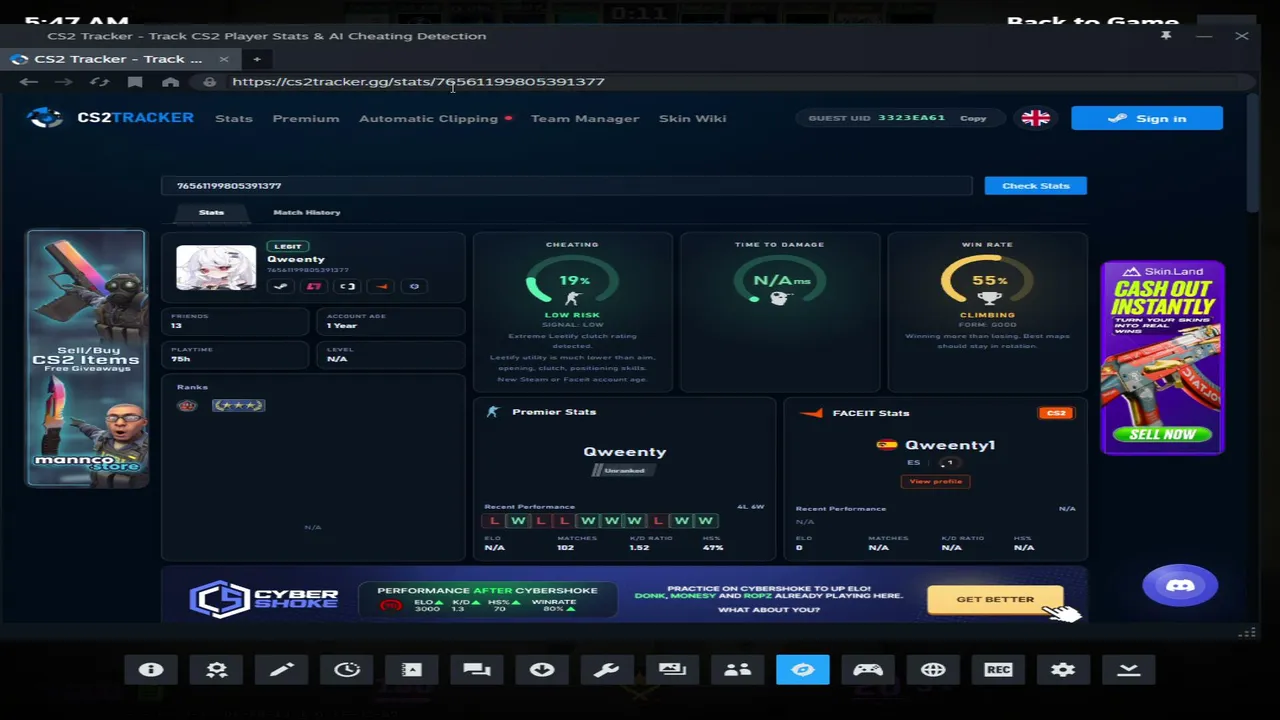Click the CS2TRACKER logo

tap(111, 118)
